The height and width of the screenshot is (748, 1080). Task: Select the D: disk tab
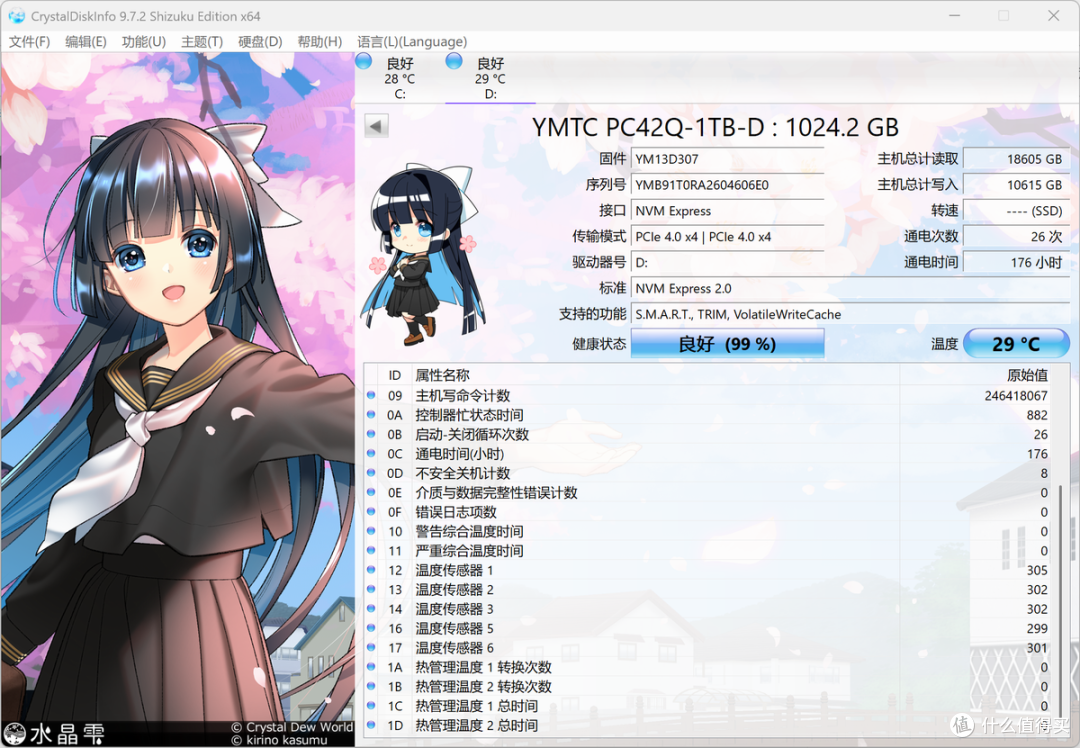tap(490, 78)
